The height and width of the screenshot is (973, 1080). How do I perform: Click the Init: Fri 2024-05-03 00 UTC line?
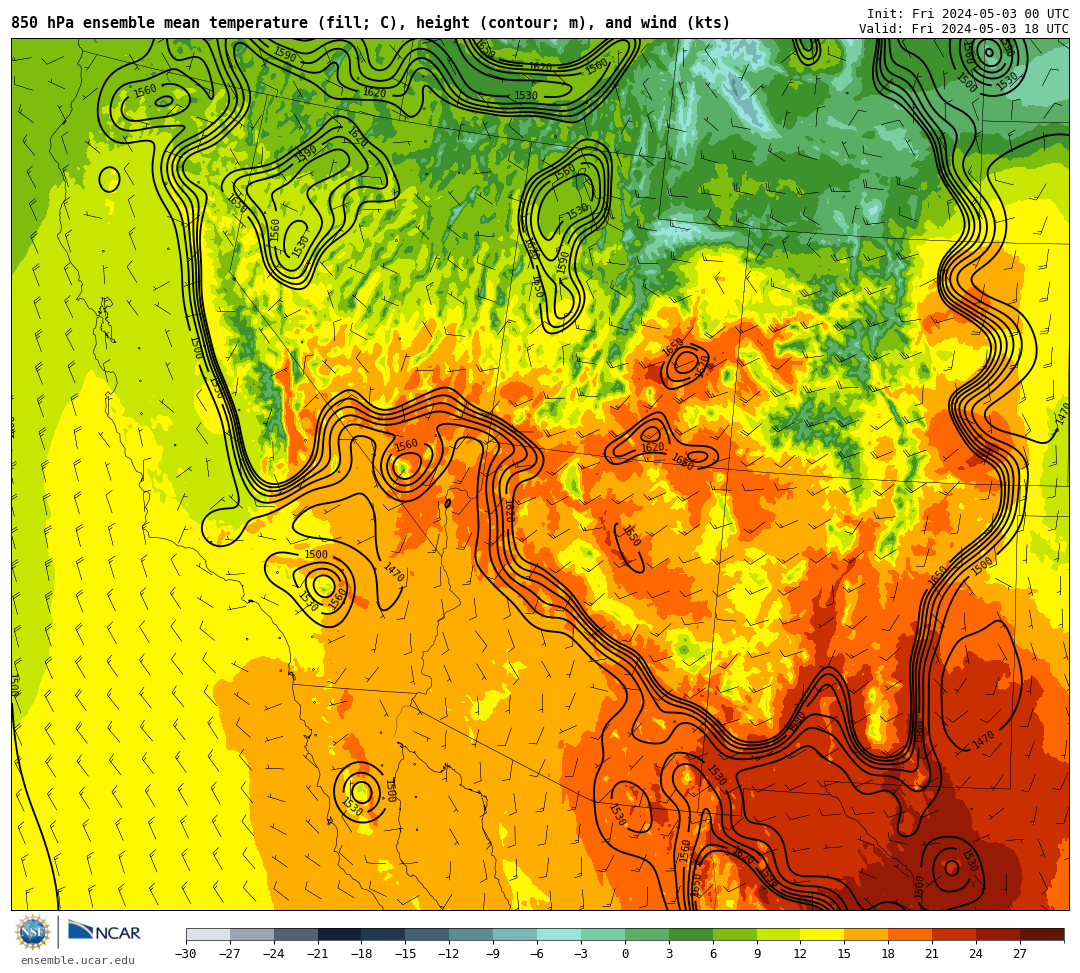pyautogui.click(x=968, y=14)
